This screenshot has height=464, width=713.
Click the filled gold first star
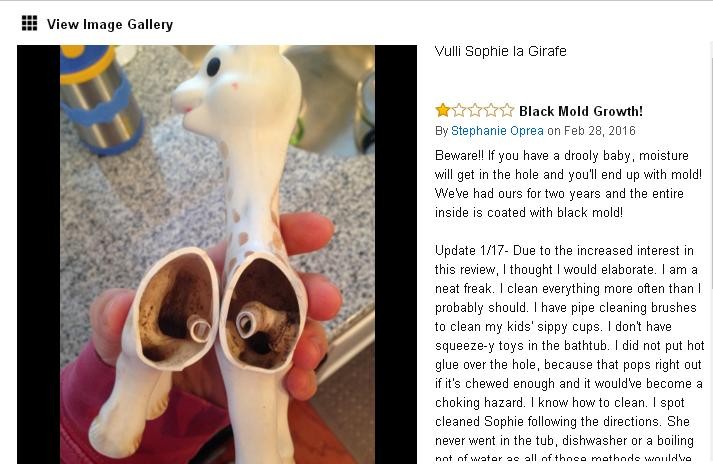pos(442,110)
